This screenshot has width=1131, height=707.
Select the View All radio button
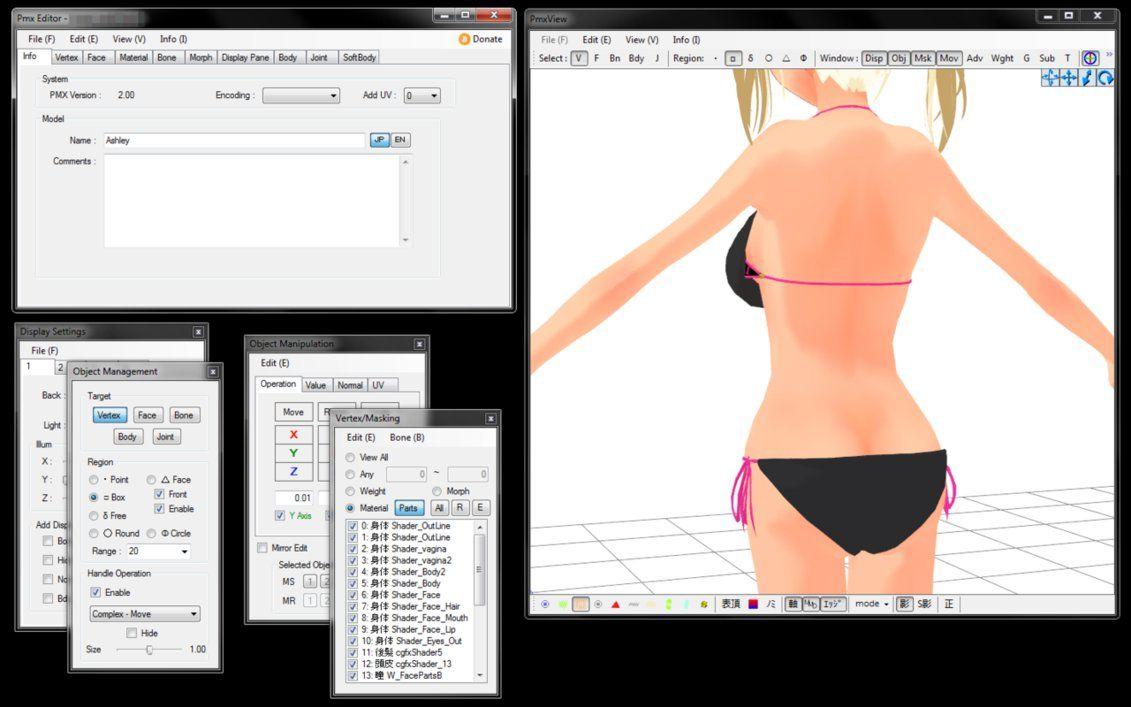pos(350,457)
